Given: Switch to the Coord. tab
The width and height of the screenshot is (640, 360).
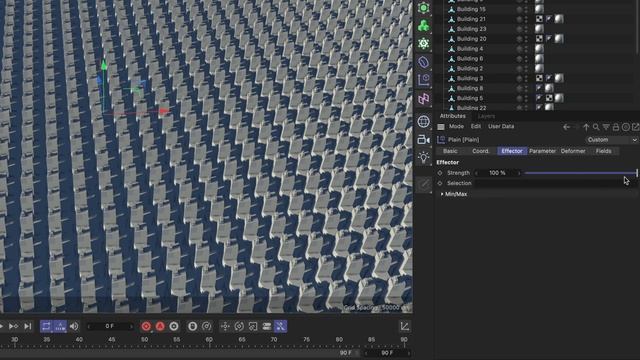Looking at the screenshot, I should pyautogui.click(x=480, y=151).
